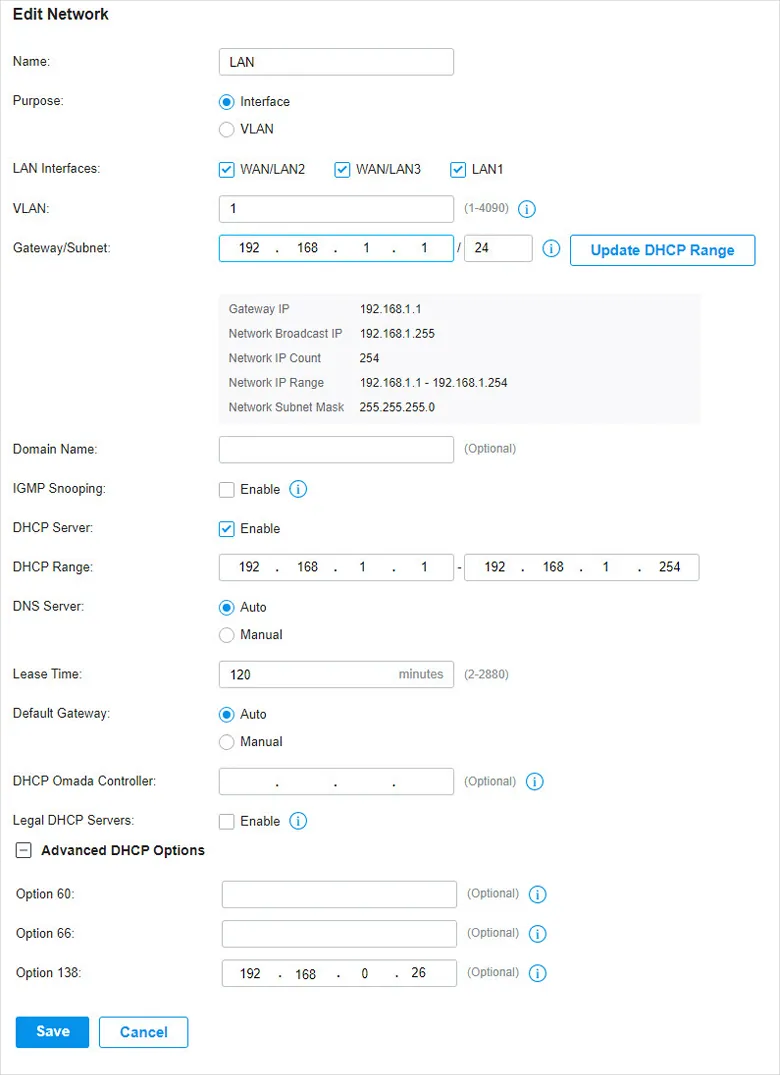
Task: View the Option 60 help icon
Action: 537,894
